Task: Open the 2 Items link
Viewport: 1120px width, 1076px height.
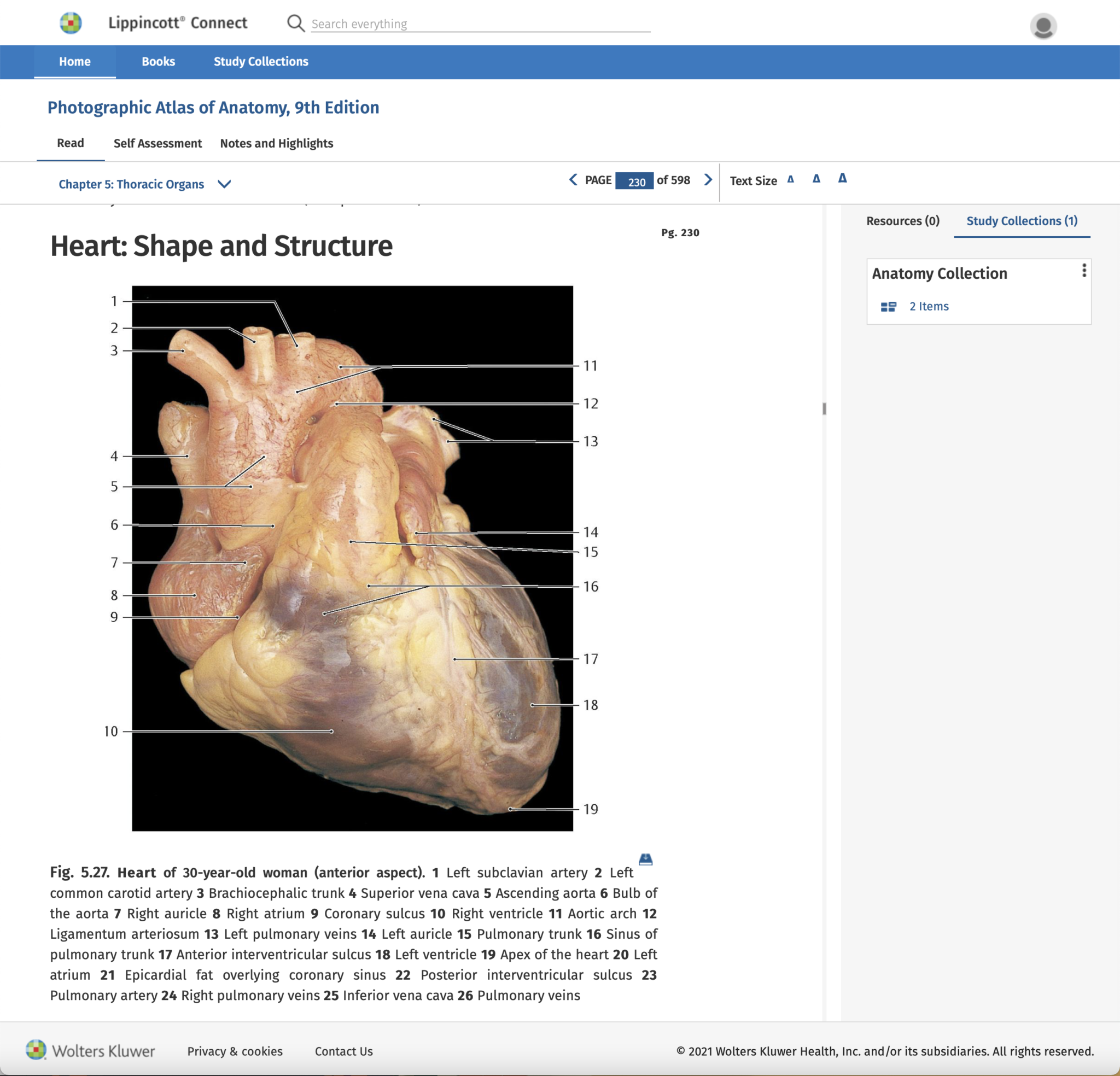Action: tap(929, 306)
